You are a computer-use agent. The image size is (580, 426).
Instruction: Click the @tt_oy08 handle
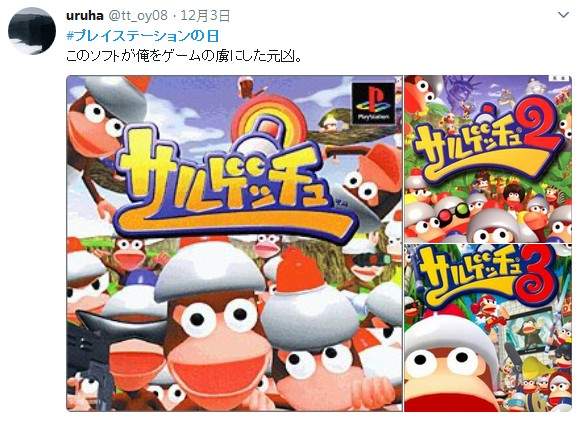(138, 16)
